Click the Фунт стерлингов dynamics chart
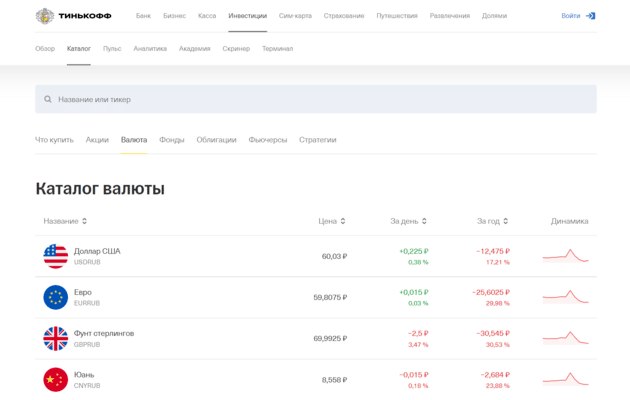The width and height of the screenshot is (630, 400). [565, 338]
